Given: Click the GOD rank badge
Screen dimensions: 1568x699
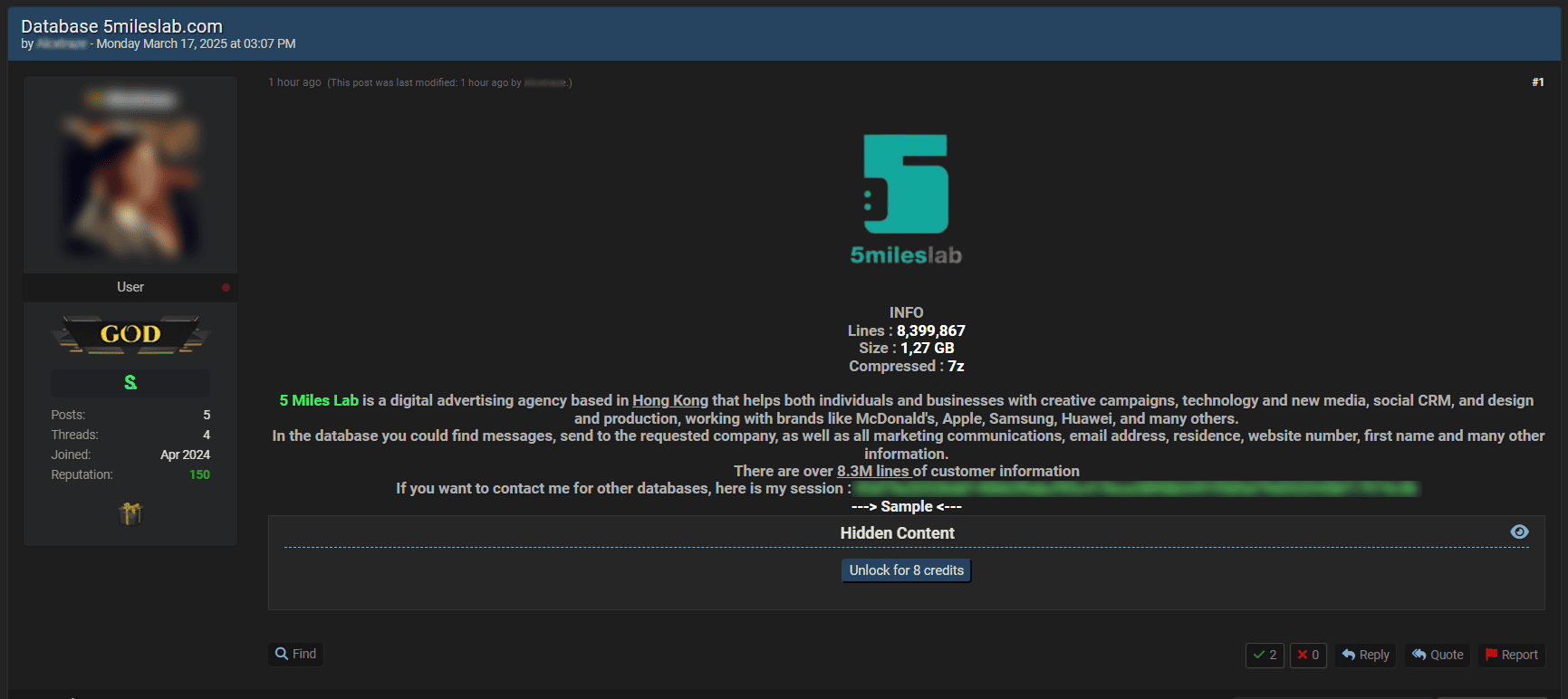Looking at the screenshot, I should point(130,334).
